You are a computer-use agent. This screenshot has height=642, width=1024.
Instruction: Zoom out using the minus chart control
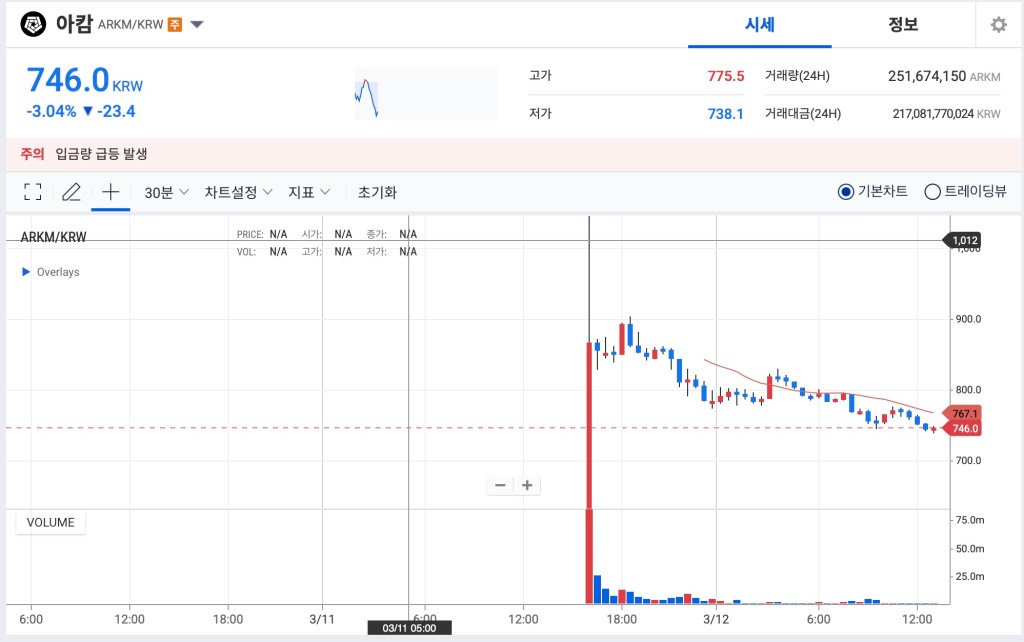pyautogui.click(x=500, y=484)
